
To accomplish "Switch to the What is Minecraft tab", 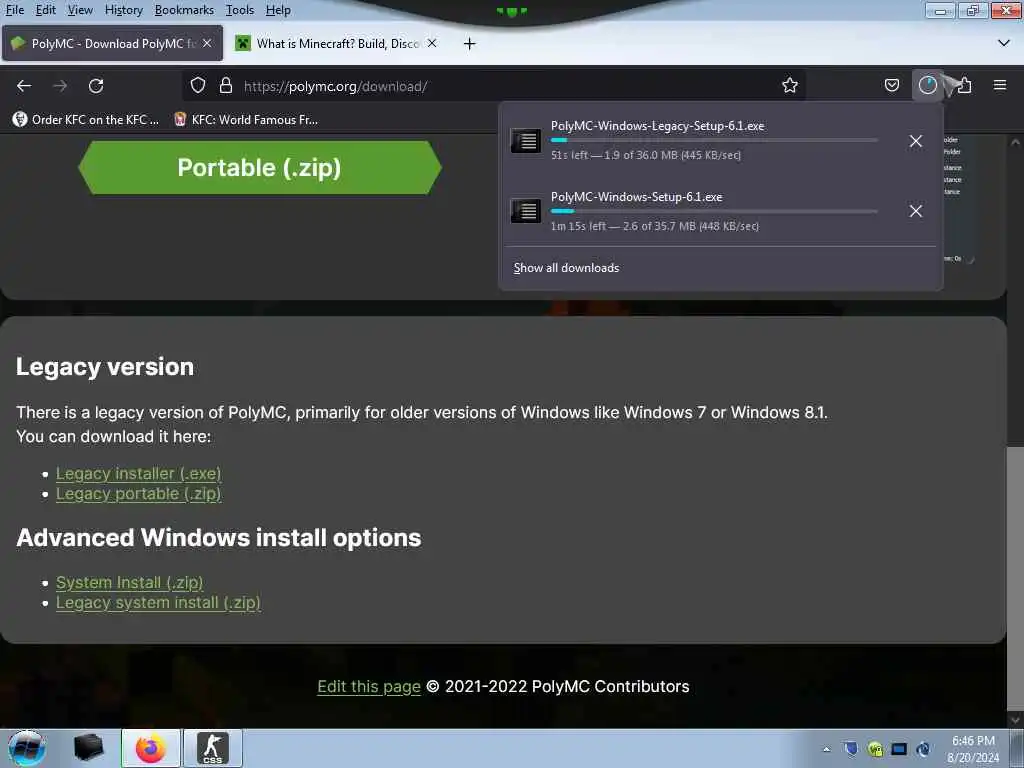I will pyautogui.click(x=337, y=43).
